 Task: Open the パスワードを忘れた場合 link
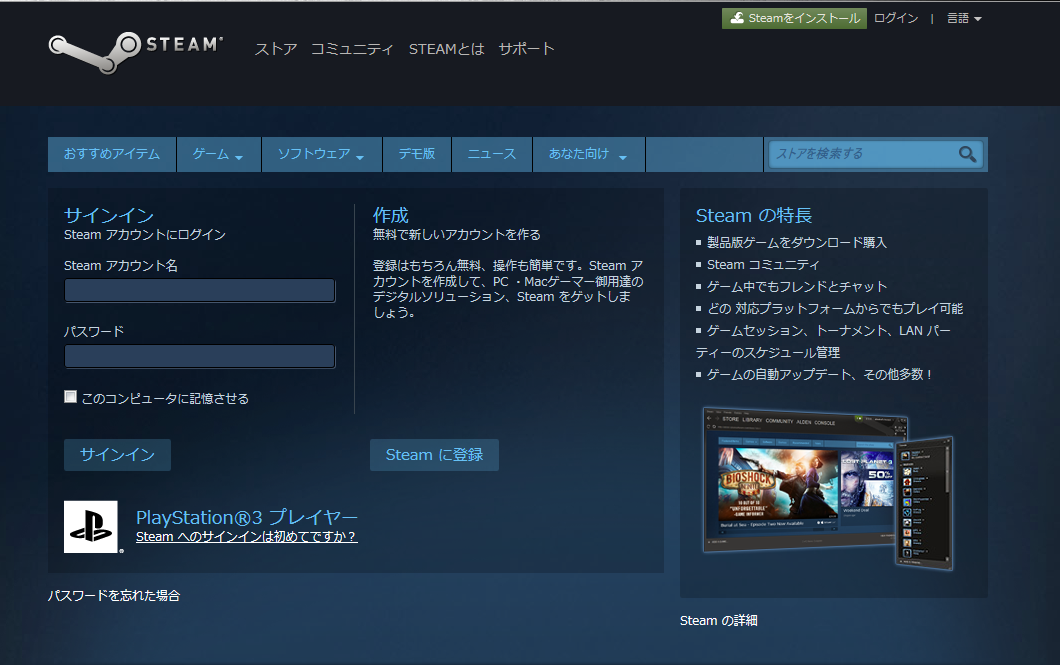pos(114,595)
